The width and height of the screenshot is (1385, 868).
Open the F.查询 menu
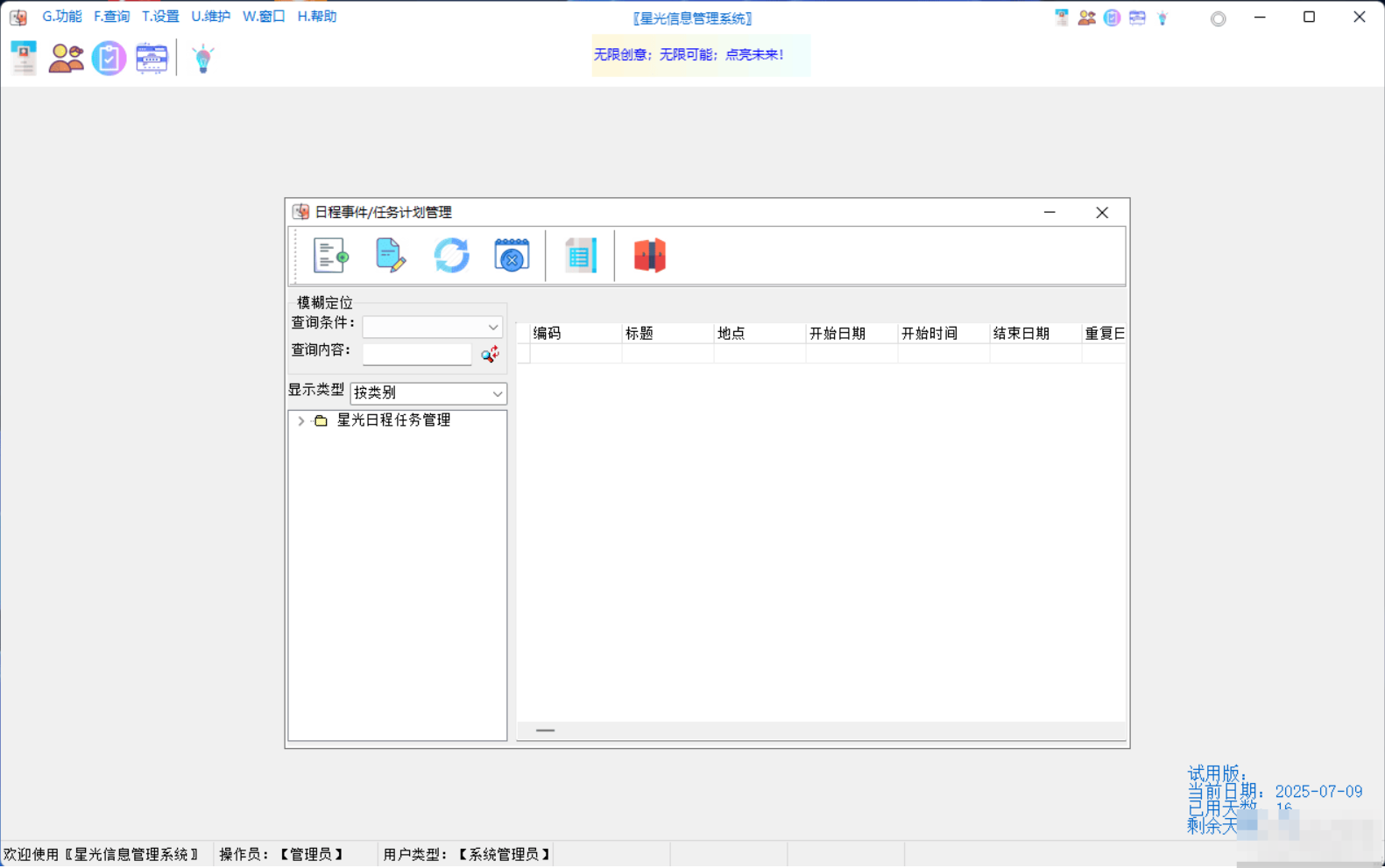click(x=111, y=17)
